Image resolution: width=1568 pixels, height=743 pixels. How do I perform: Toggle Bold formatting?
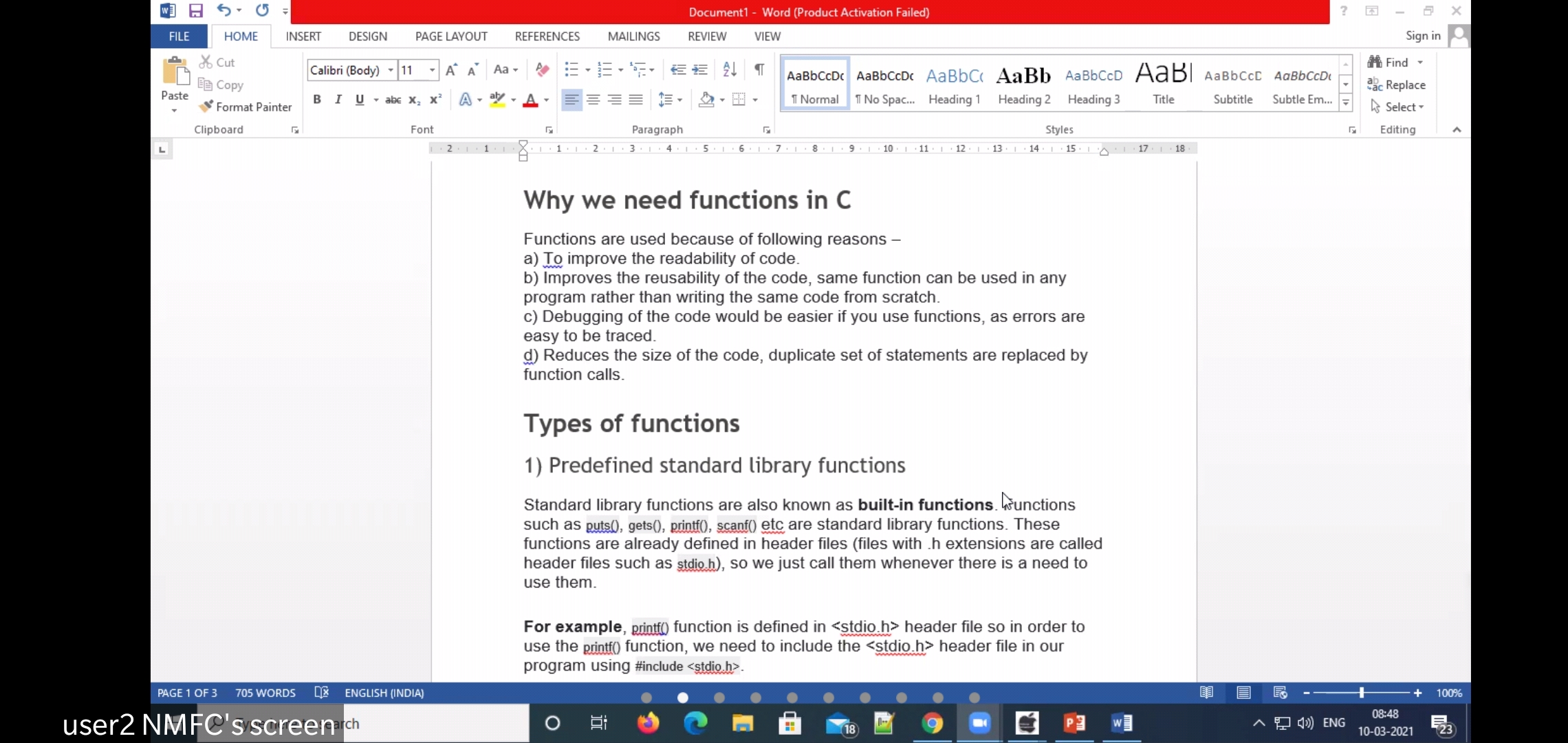click(x=317, y=100)
